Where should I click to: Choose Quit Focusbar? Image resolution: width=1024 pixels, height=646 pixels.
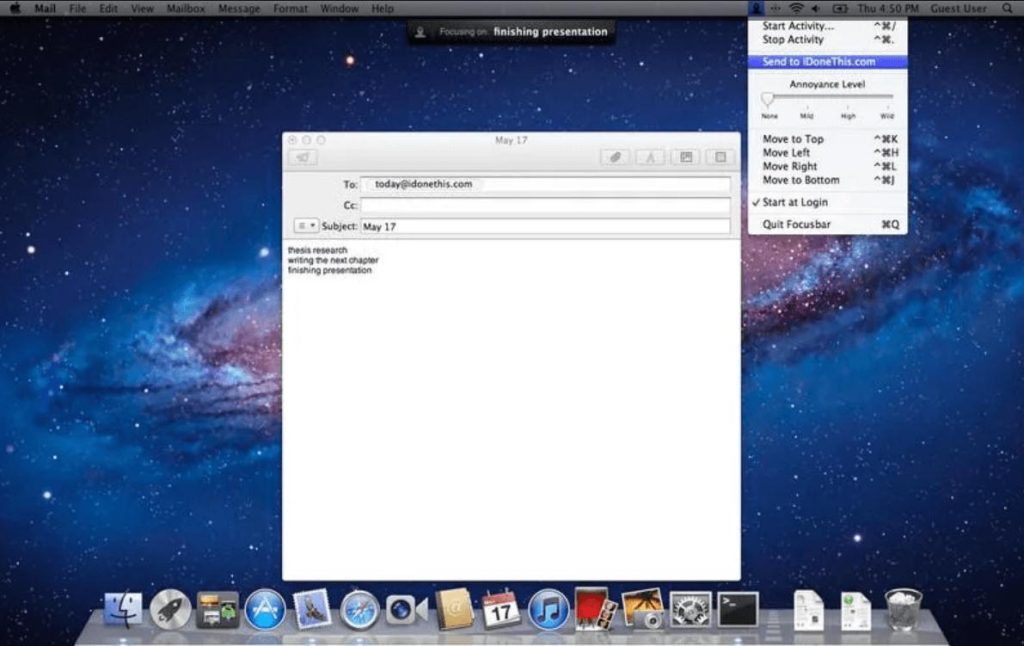pyautogui.click(x=827, y=225)
